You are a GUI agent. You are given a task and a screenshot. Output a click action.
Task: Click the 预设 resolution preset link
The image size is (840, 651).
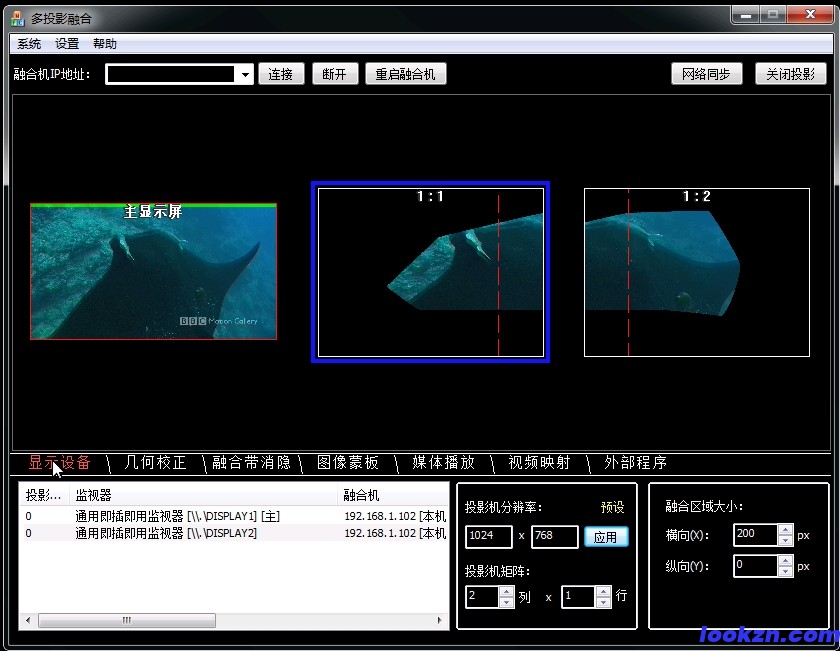coord(612,507)
